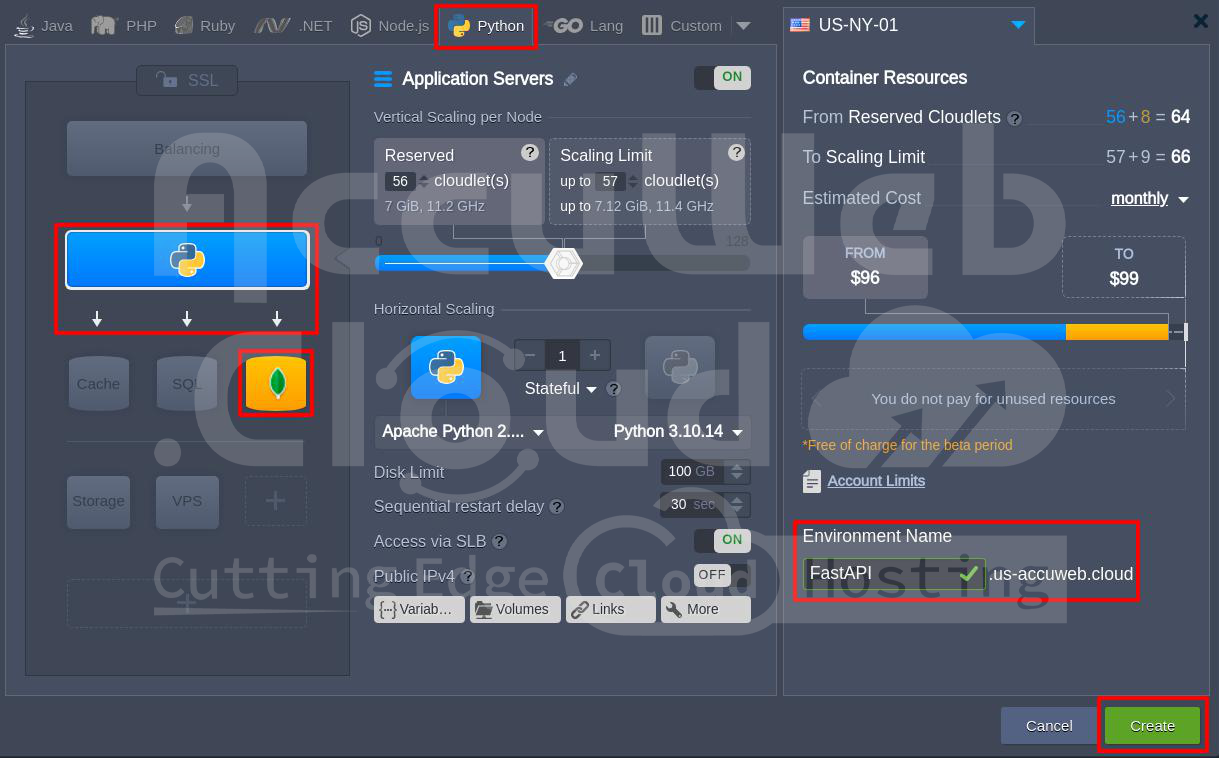
Task: Expand the Python 3.10.14 version dropdown
Action: (680, 432)
